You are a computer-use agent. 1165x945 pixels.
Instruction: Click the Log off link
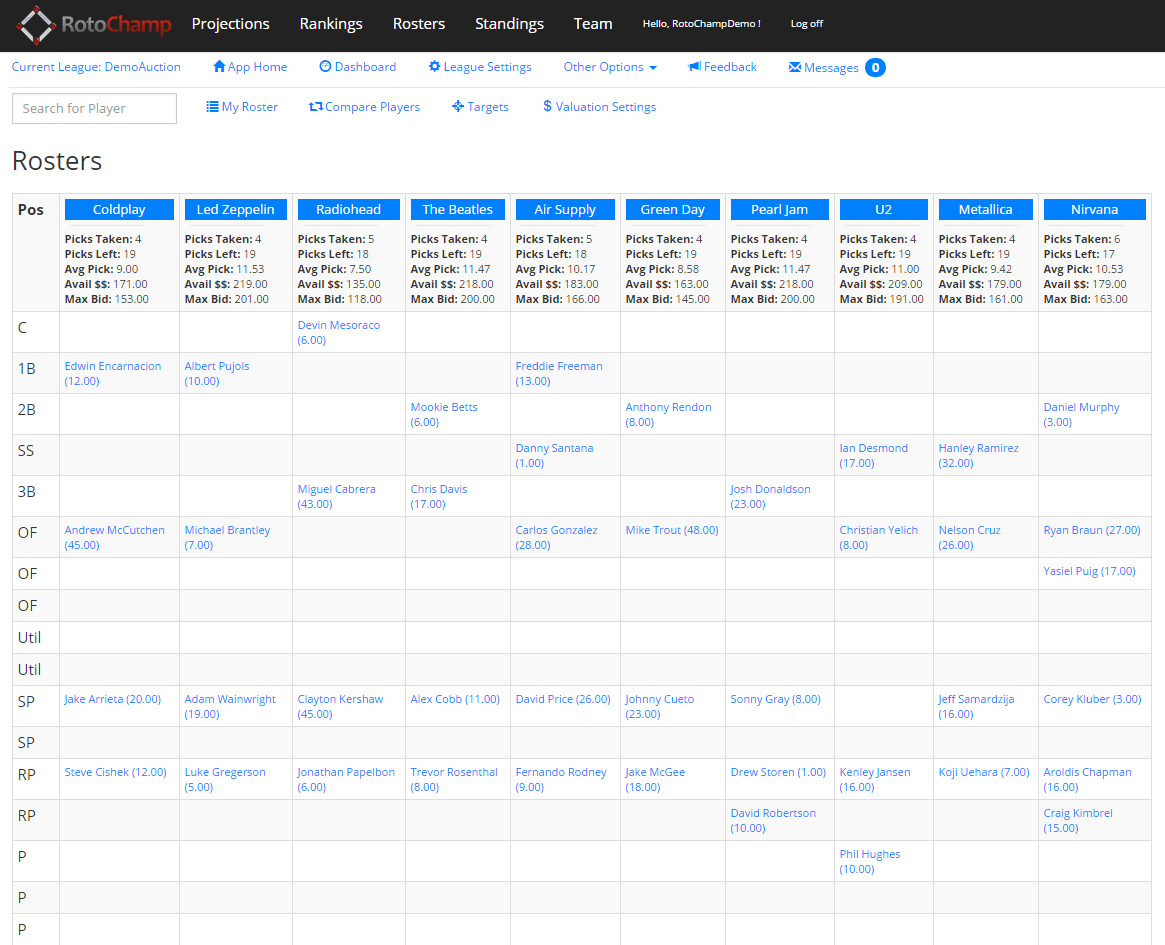click(807, 24)
